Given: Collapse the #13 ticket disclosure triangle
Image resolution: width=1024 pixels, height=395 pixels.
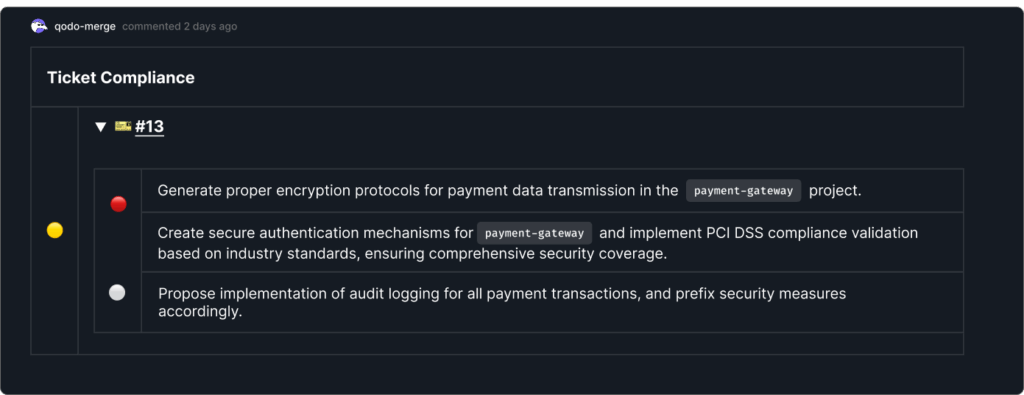Looking at the screenshot, I should (x=100, y=127).
